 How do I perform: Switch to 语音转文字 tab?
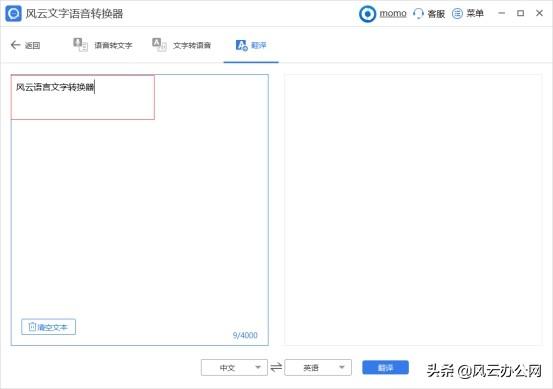pos(113,45)
